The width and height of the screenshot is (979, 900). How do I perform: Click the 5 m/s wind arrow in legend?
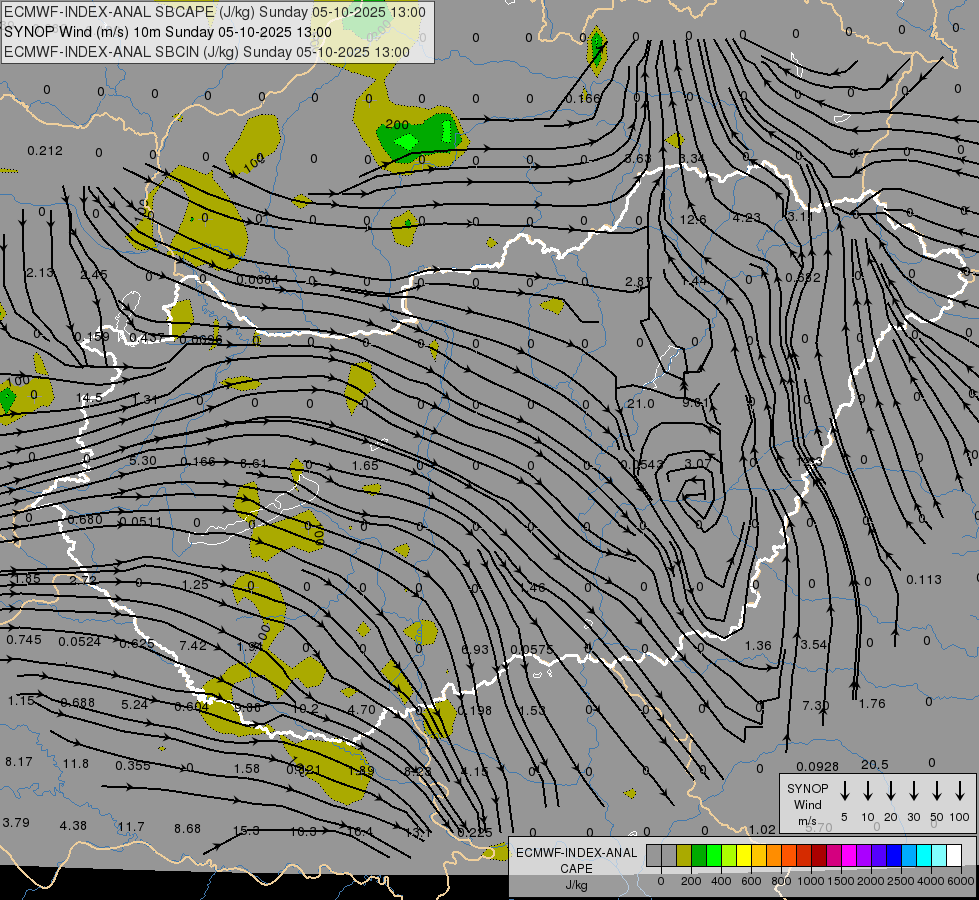[x=845, y=791]
